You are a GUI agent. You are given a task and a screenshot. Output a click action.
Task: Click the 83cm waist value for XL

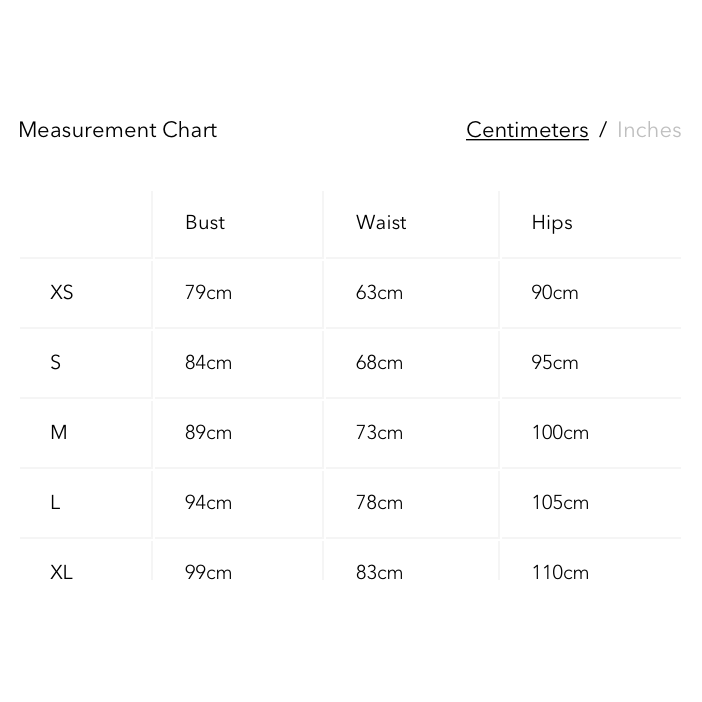[x=379, y=572]
